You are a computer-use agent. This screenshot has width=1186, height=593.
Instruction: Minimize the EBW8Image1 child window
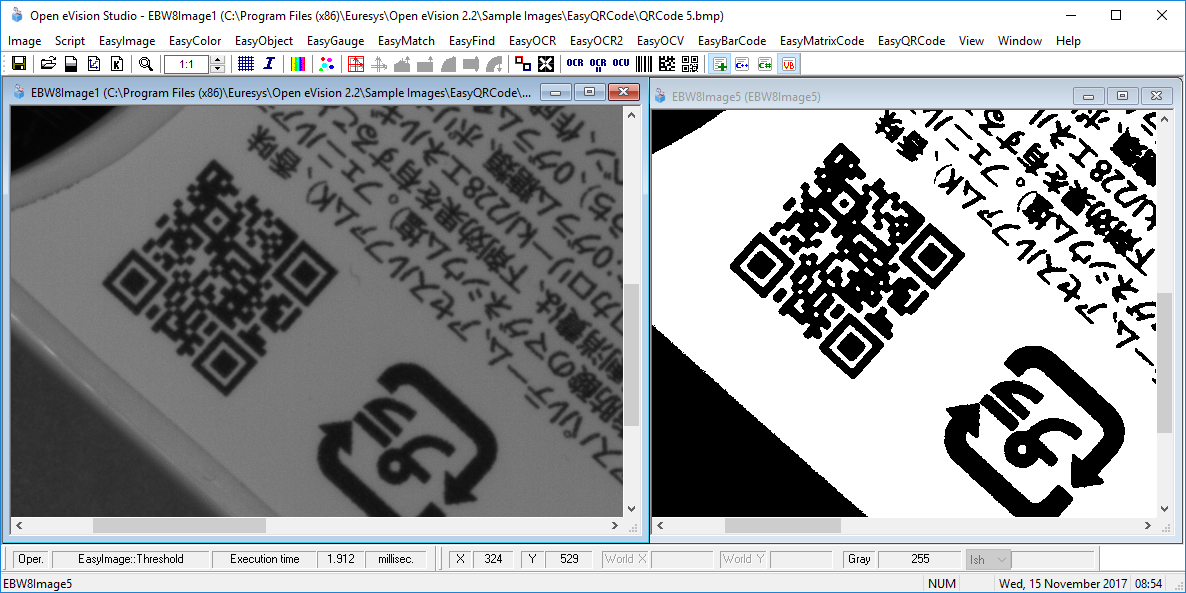click(557, 92)
